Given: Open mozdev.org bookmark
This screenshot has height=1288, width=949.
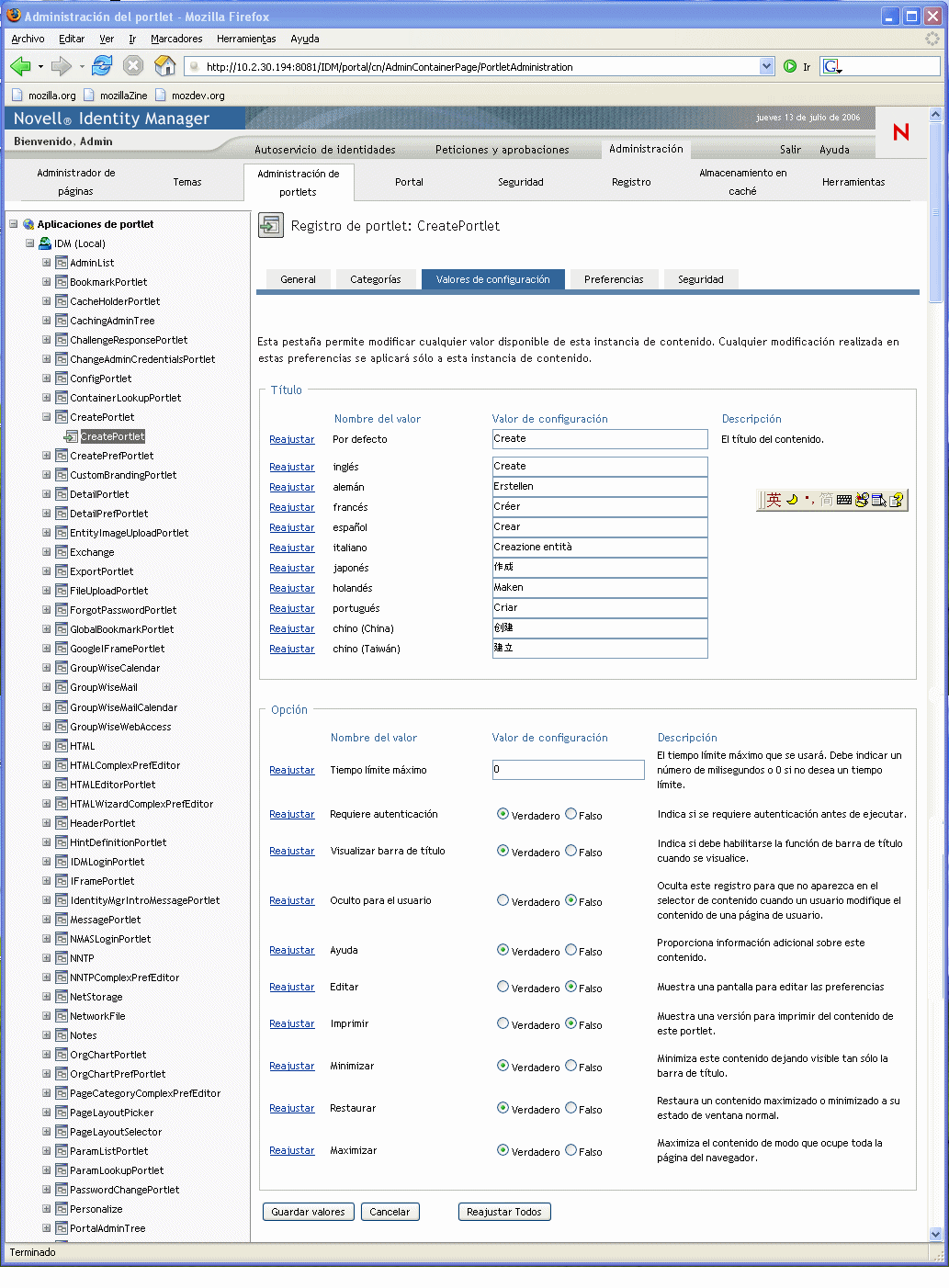Looking at the screenshot, I should coord(190,96).
